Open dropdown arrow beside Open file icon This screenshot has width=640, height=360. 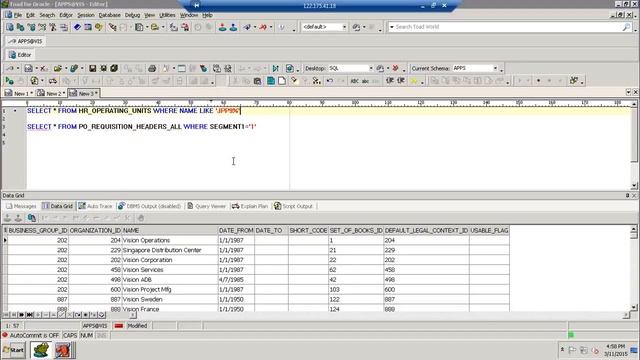pos(66,68)
